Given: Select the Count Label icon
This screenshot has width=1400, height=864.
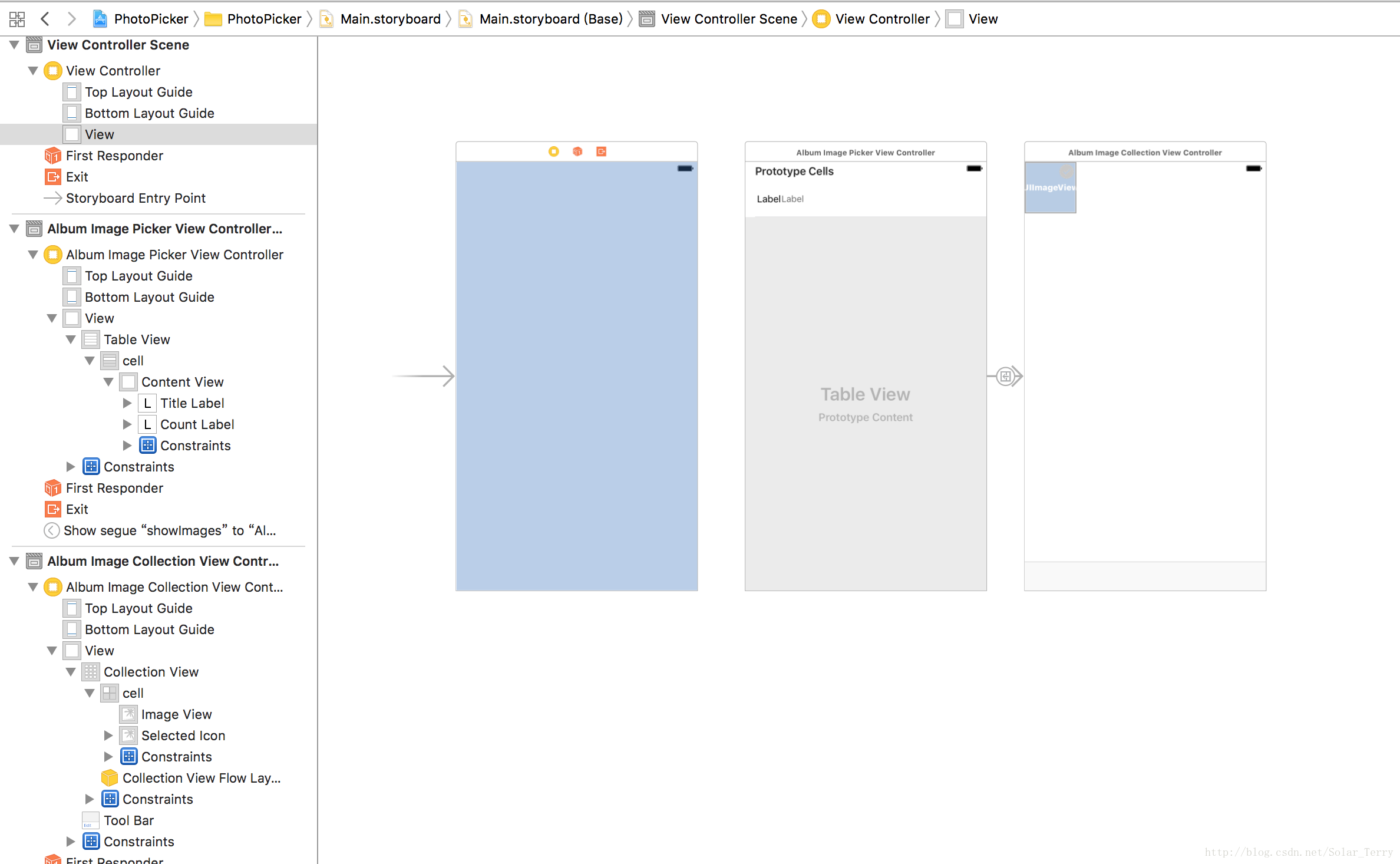Looking at the screenshot, I should coord(147,424).
